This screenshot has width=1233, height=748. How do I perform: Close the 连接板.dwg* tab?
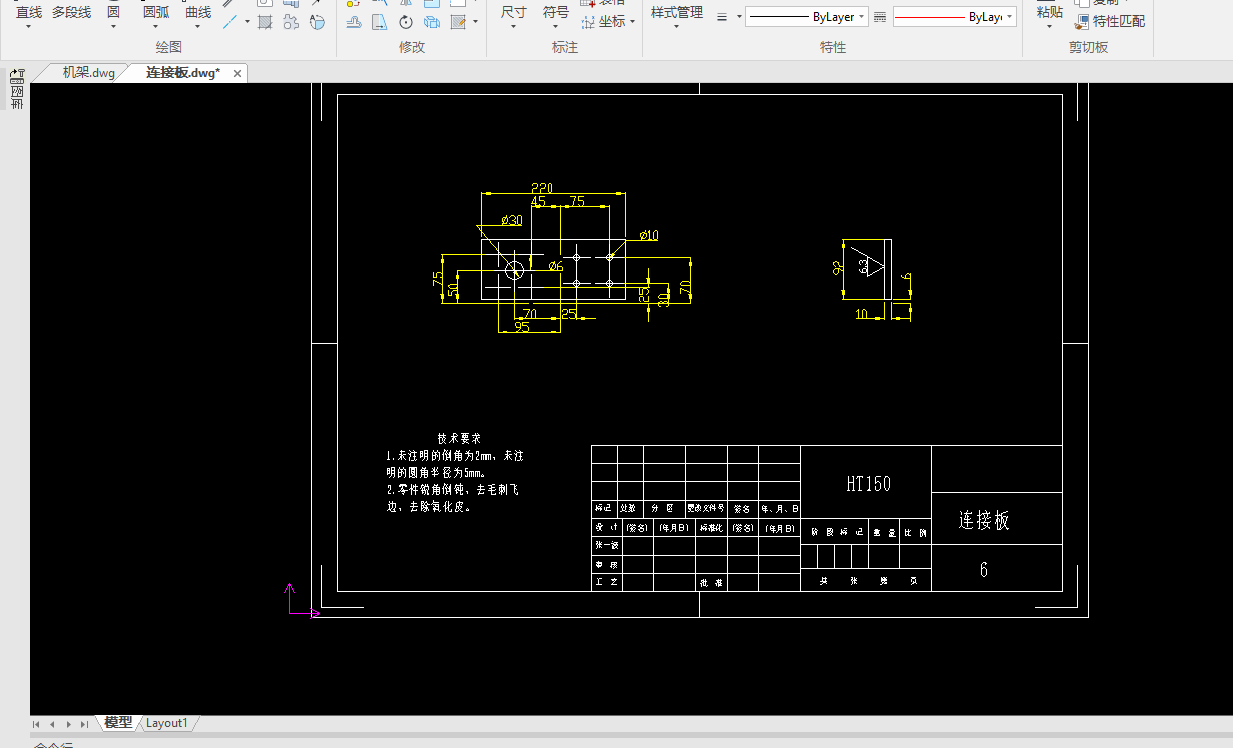click(238, 73)
